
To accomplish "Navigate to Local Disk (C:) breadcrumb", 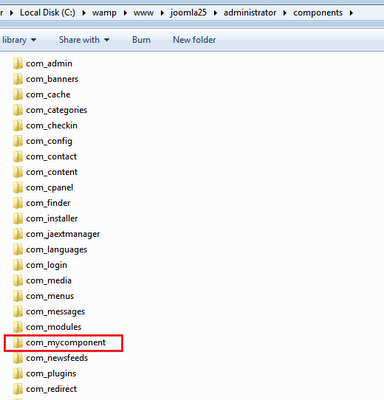I will (x=47, y=13).
